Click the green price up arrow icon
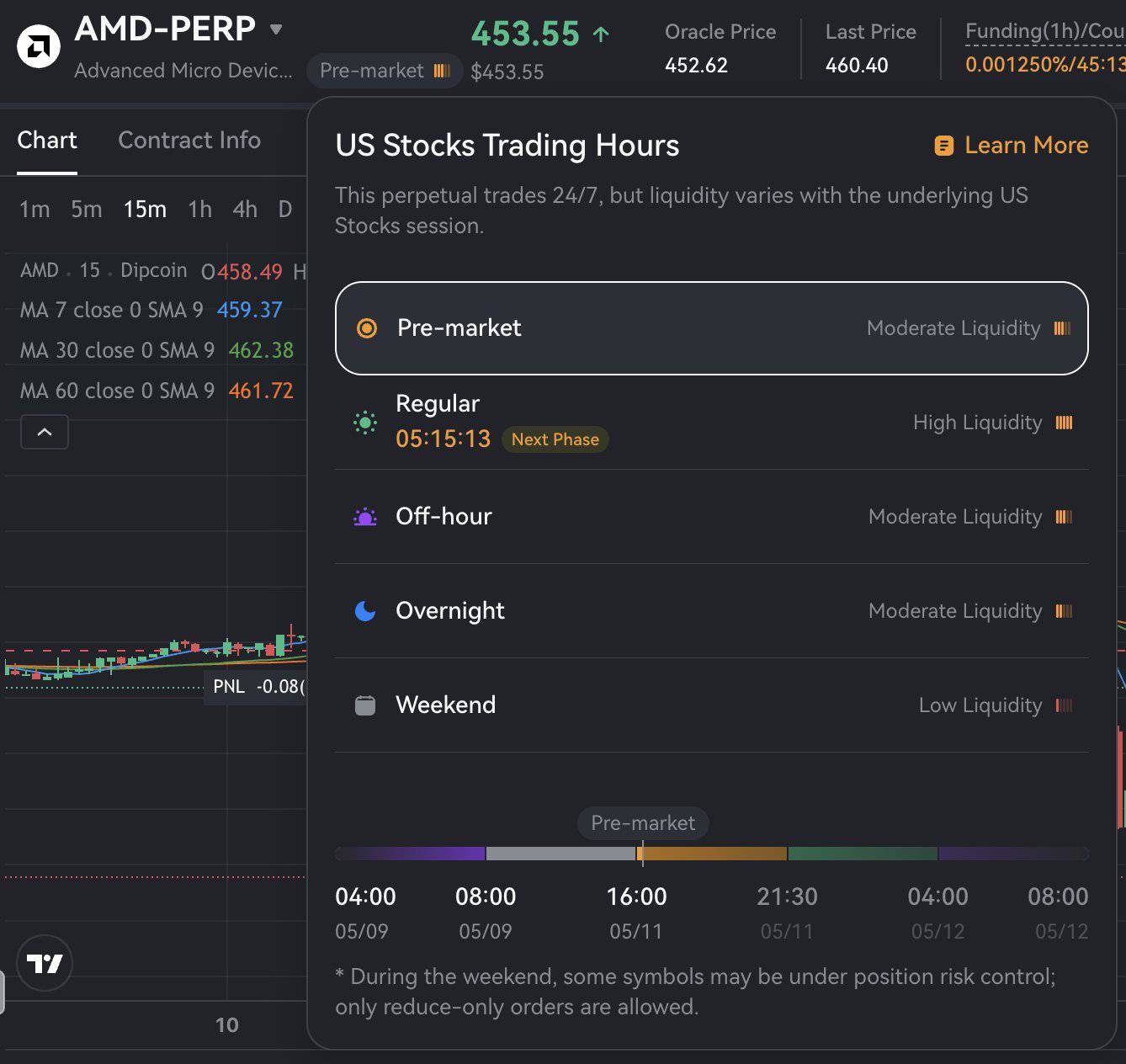 (601, 35)
